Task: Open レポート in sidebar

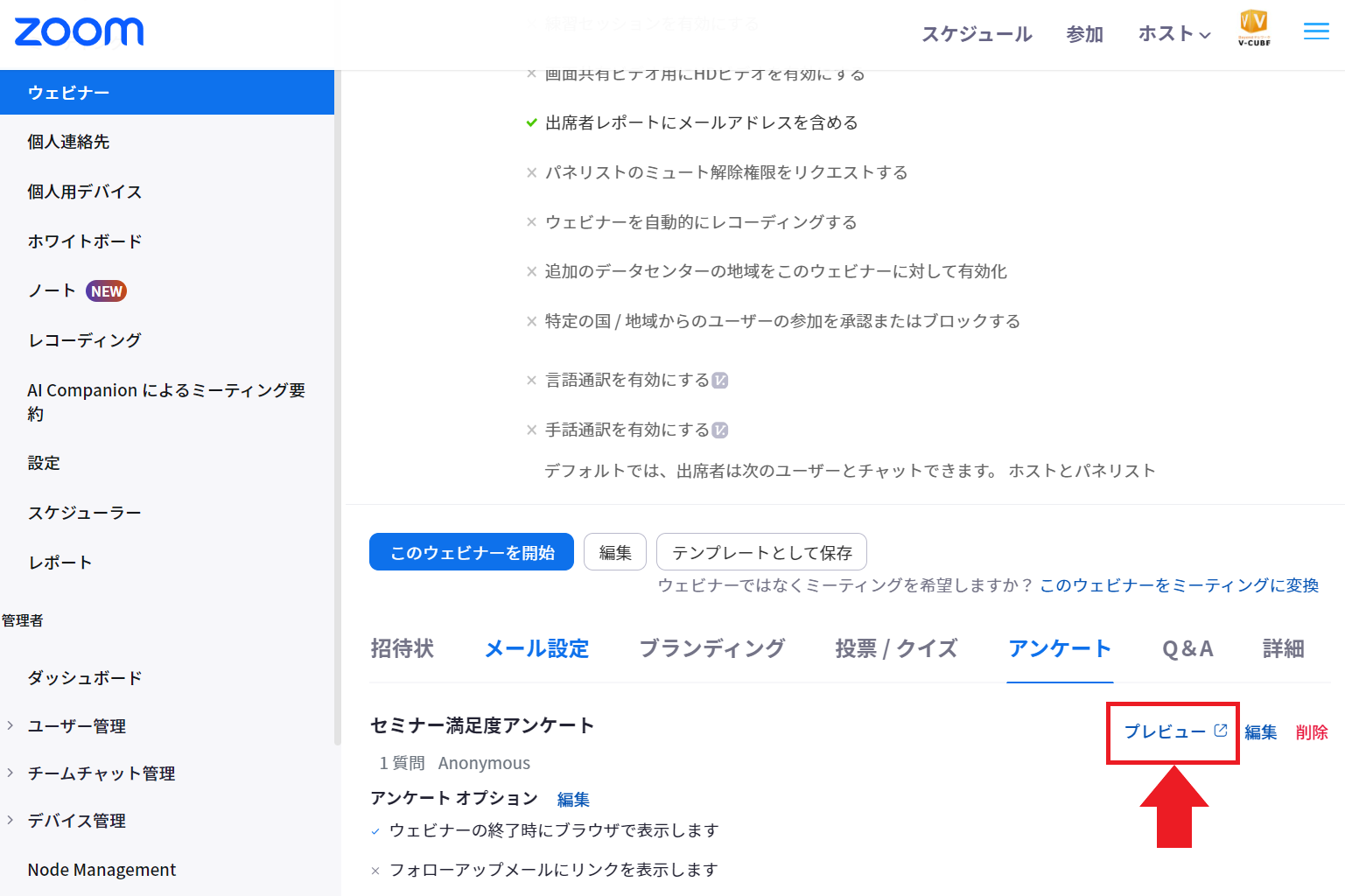Action: (x=60, y=563)
